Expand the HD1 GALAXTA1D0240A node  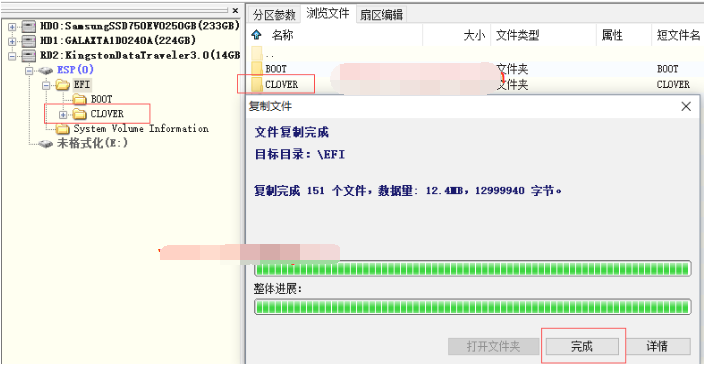tap(12, 41)
